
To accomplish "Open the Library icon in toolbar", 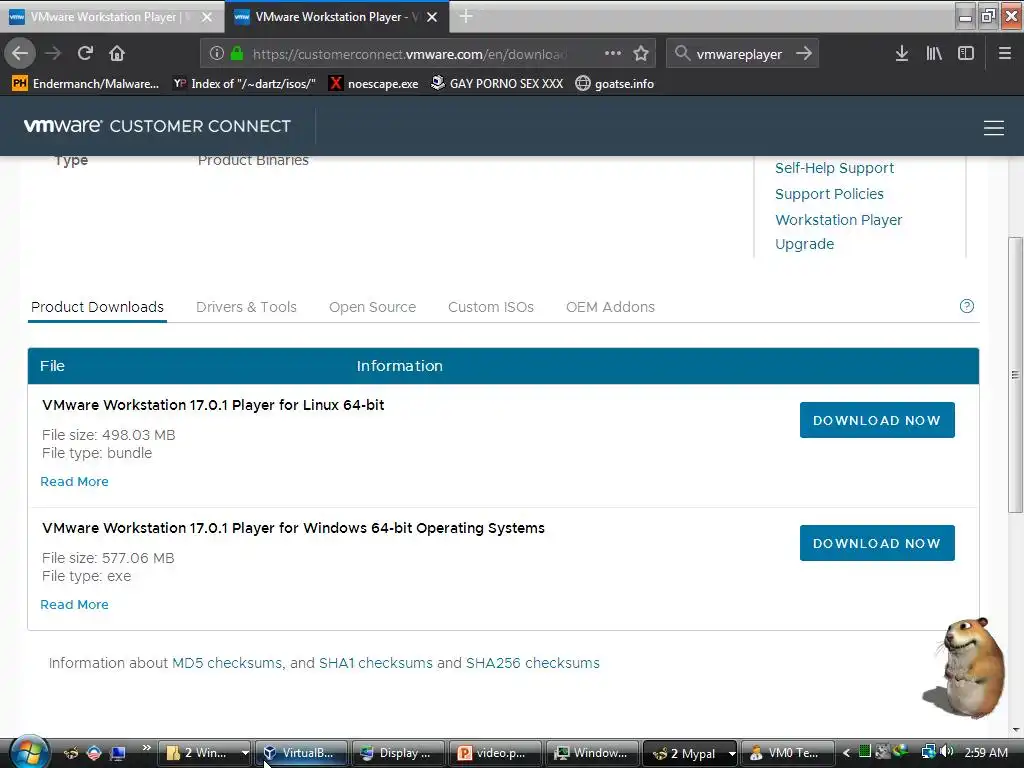I will click(x=934, y=53).
